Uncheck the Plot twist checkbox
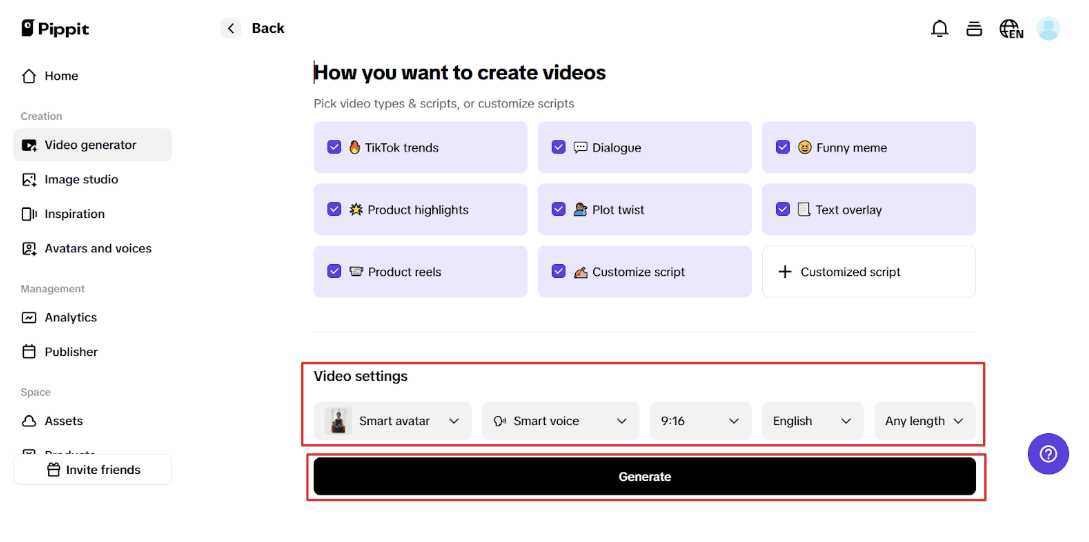 pyautogui.click(x=559, y=210)
